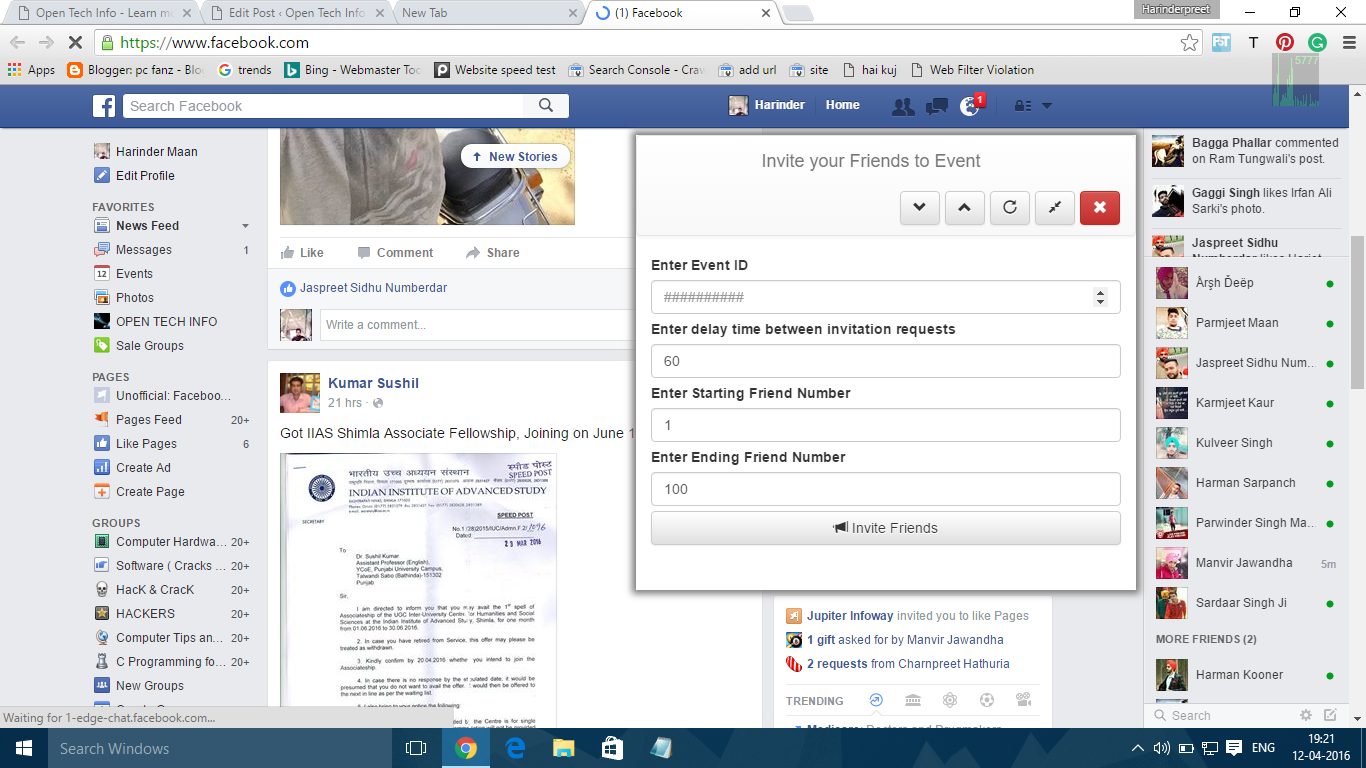
Task: Bookmark page with Chrome star icon
Action: [1189, 43]
